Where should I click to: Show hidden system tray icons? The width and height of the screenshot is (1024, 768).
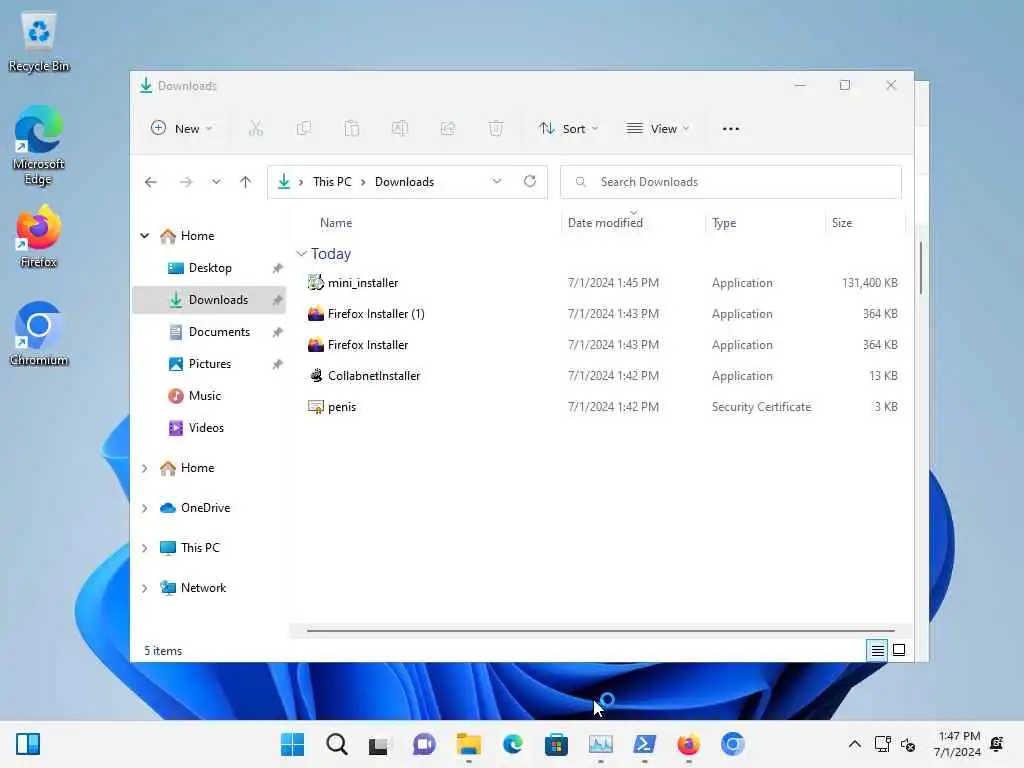click(x=854, y=744)
